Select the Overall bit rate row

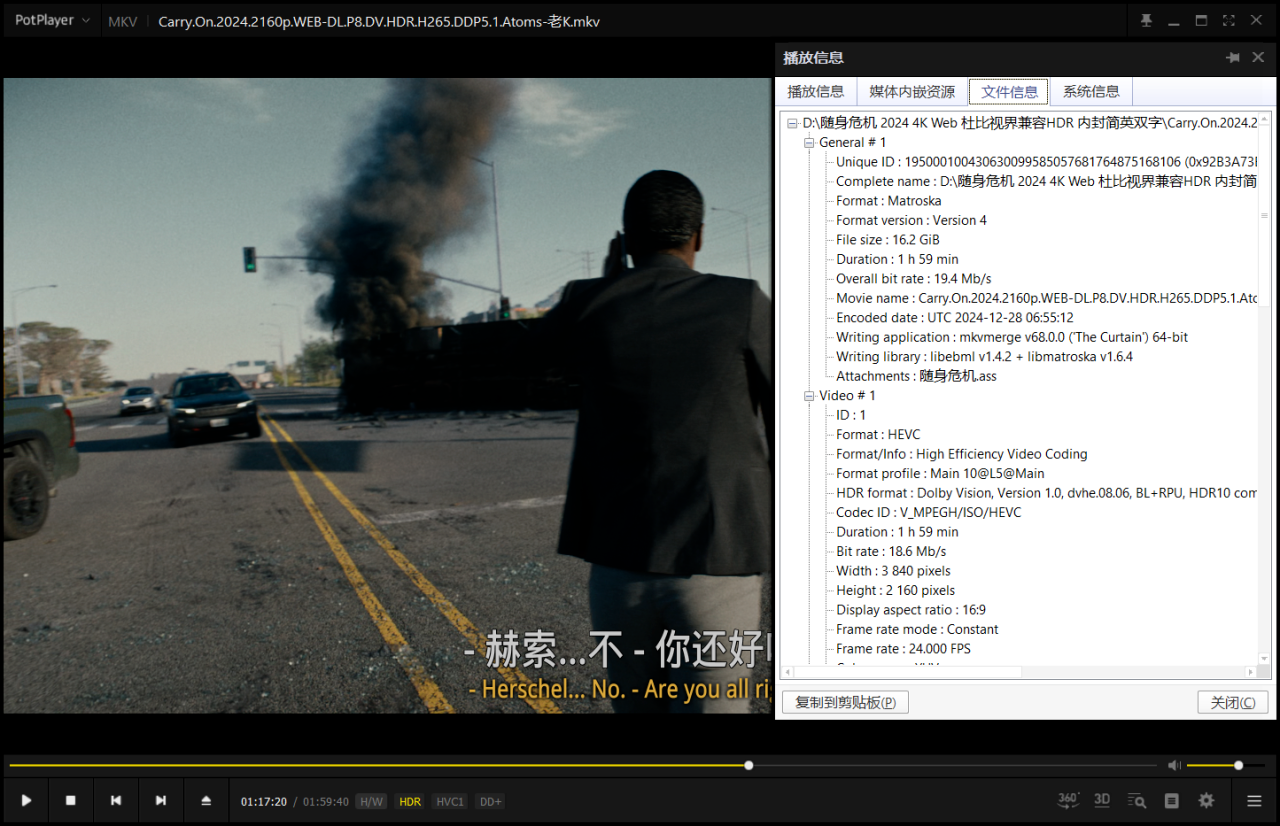pyautogui.click(x=914, y=279)
